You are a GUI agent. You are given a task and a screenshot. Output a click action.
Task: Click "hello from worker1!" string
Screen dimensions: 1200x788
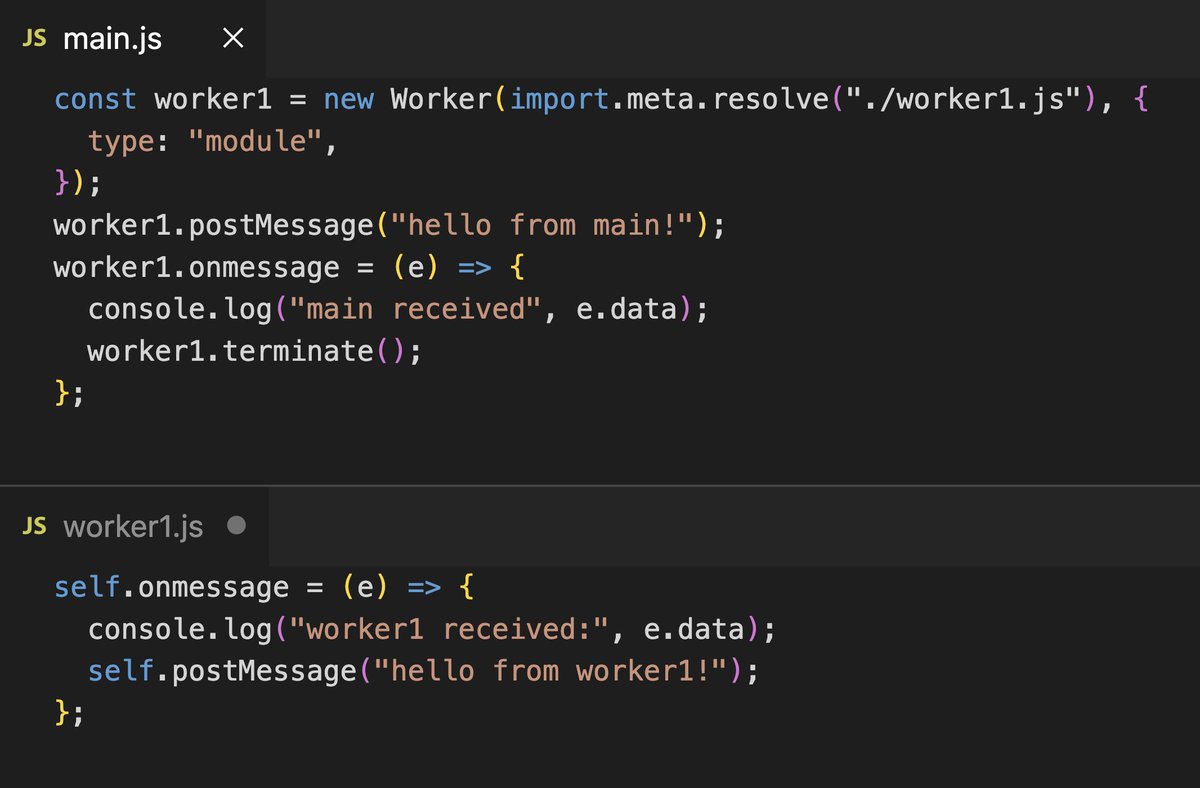pyautogui.click(x=550, y=671)
